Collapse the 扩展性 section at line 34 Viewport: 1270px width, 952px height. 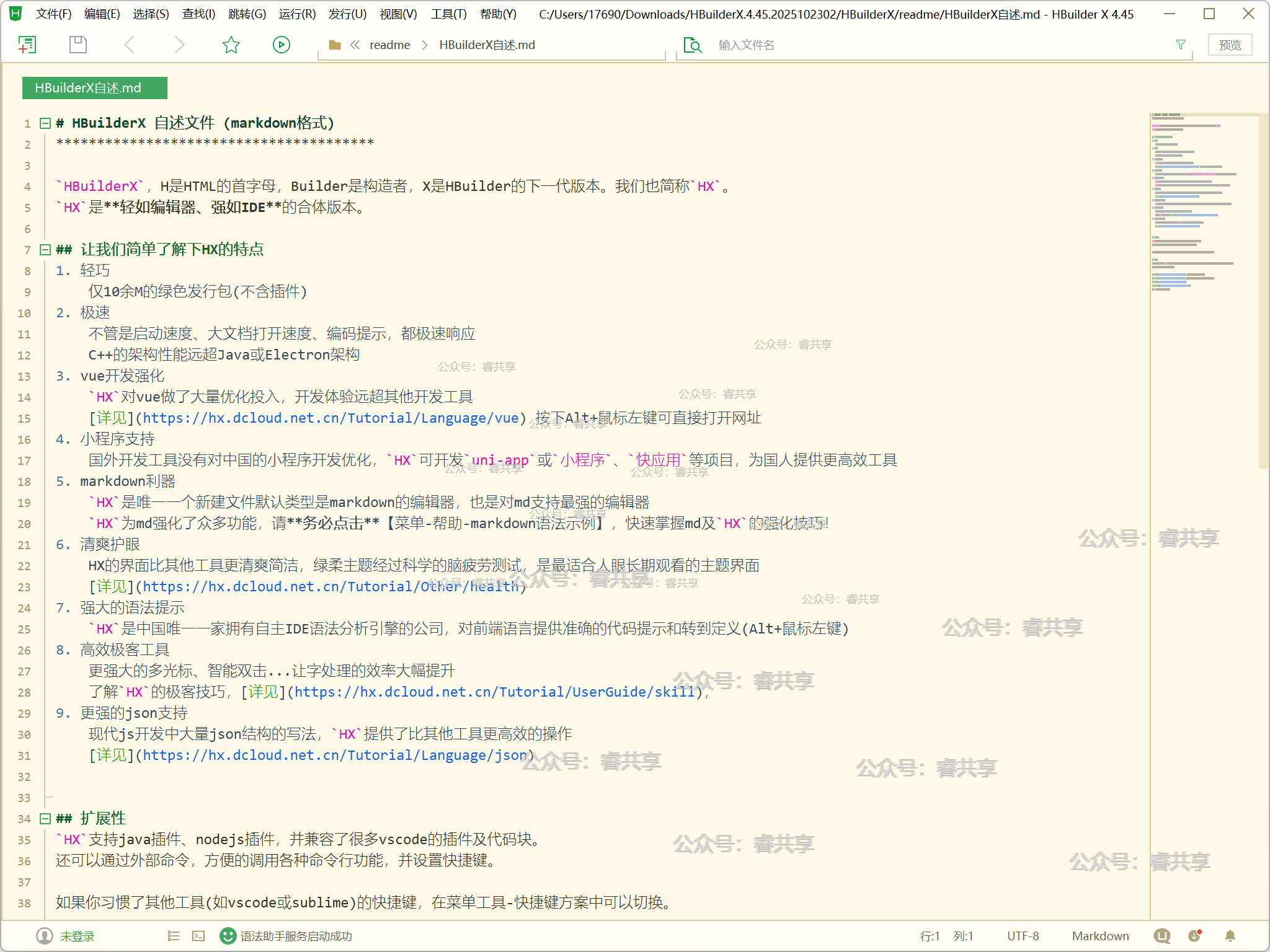coord(45,819)
